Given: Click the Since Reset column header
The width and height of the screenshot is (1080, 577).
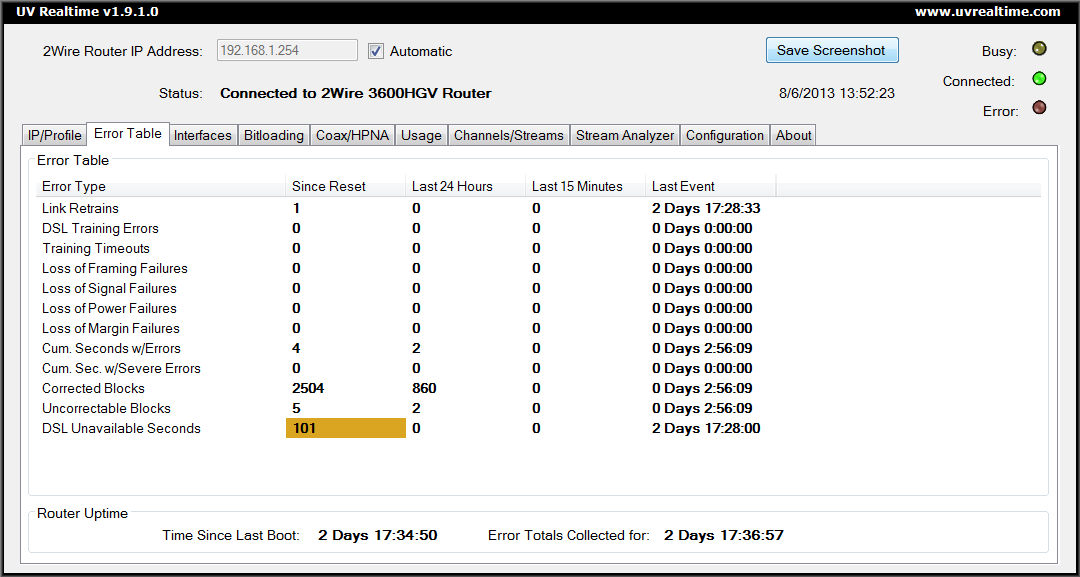Looking at the screenshot, I should [329, 186].
